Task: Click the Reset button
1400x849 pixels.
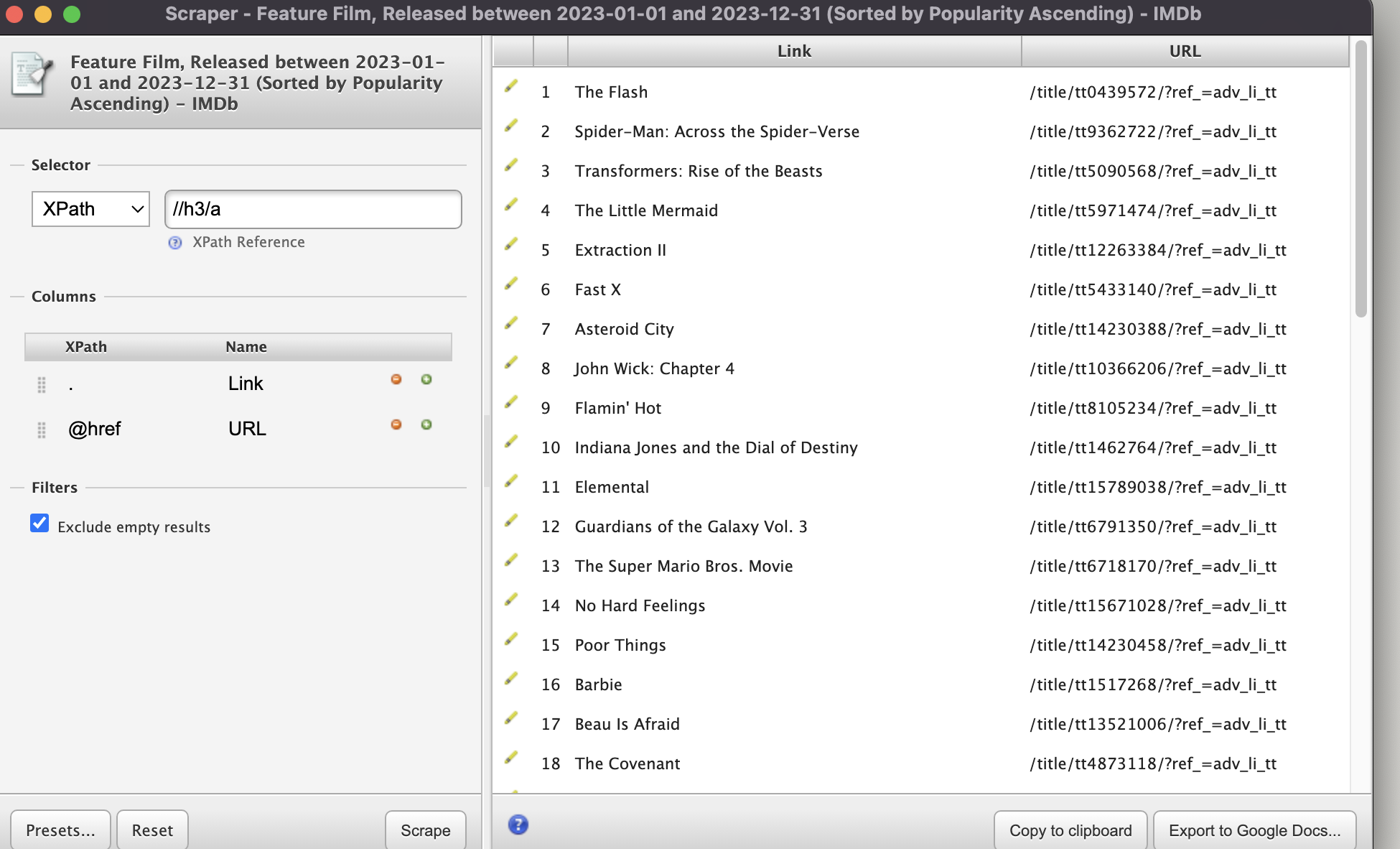Action: pos(152,830)
